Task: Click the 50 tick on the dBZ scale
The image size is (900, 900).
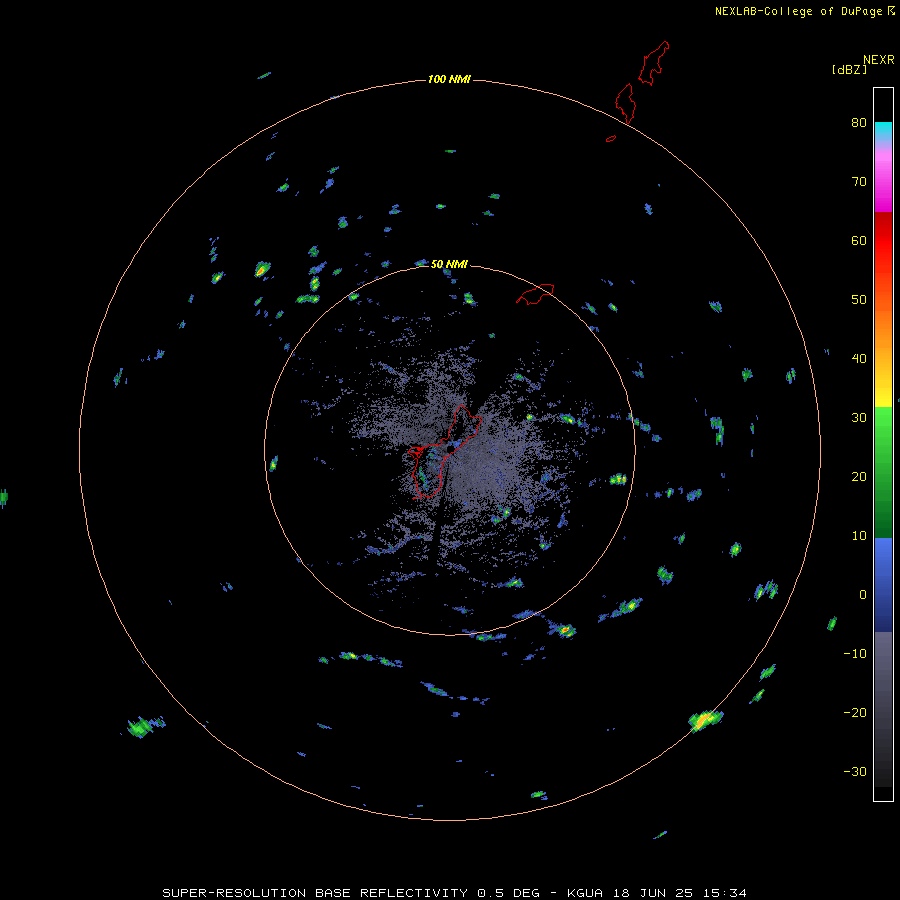Action: tap(859, 300)
